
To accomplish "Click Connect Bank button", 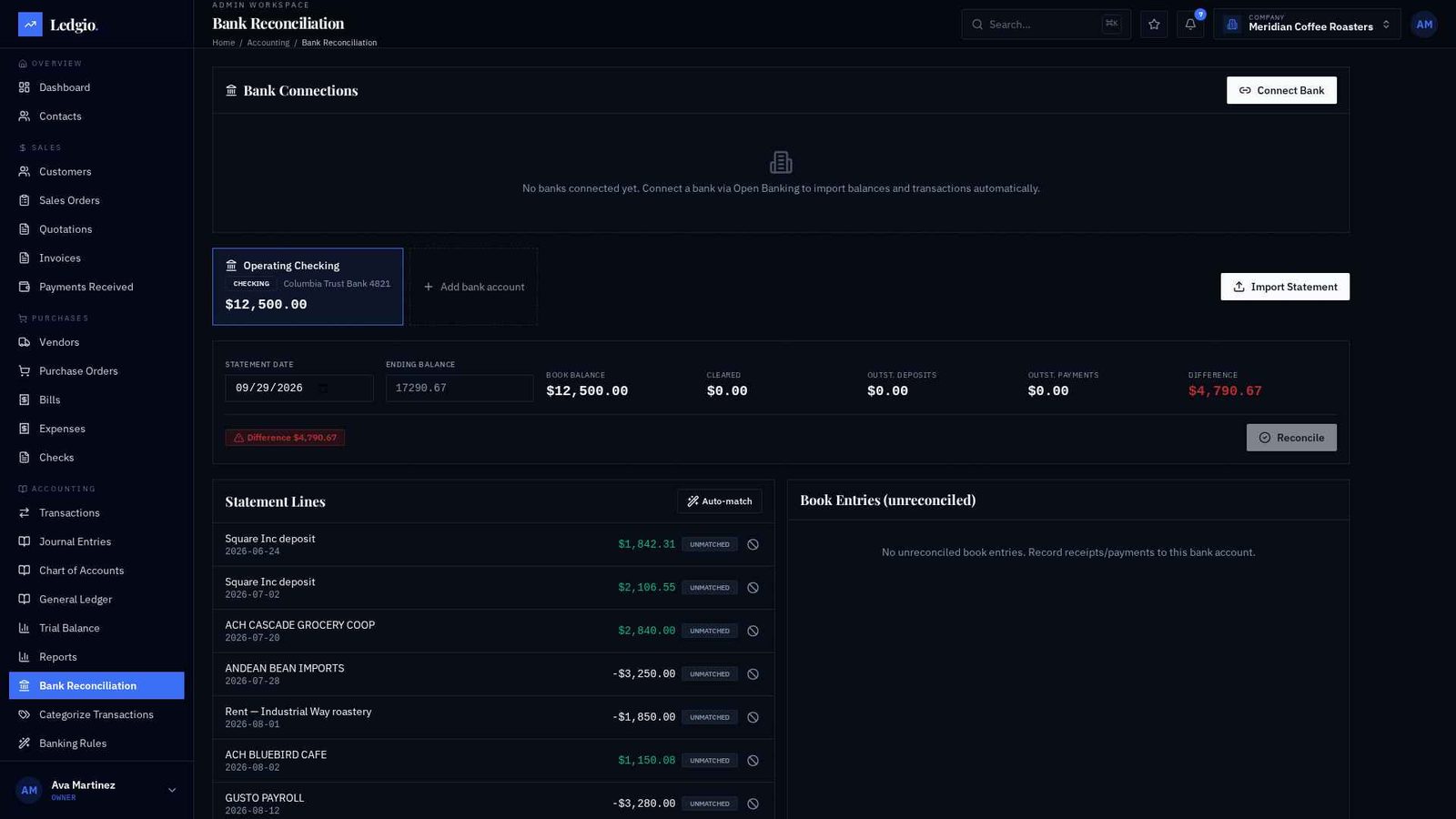I will (x=1281, y=90).
